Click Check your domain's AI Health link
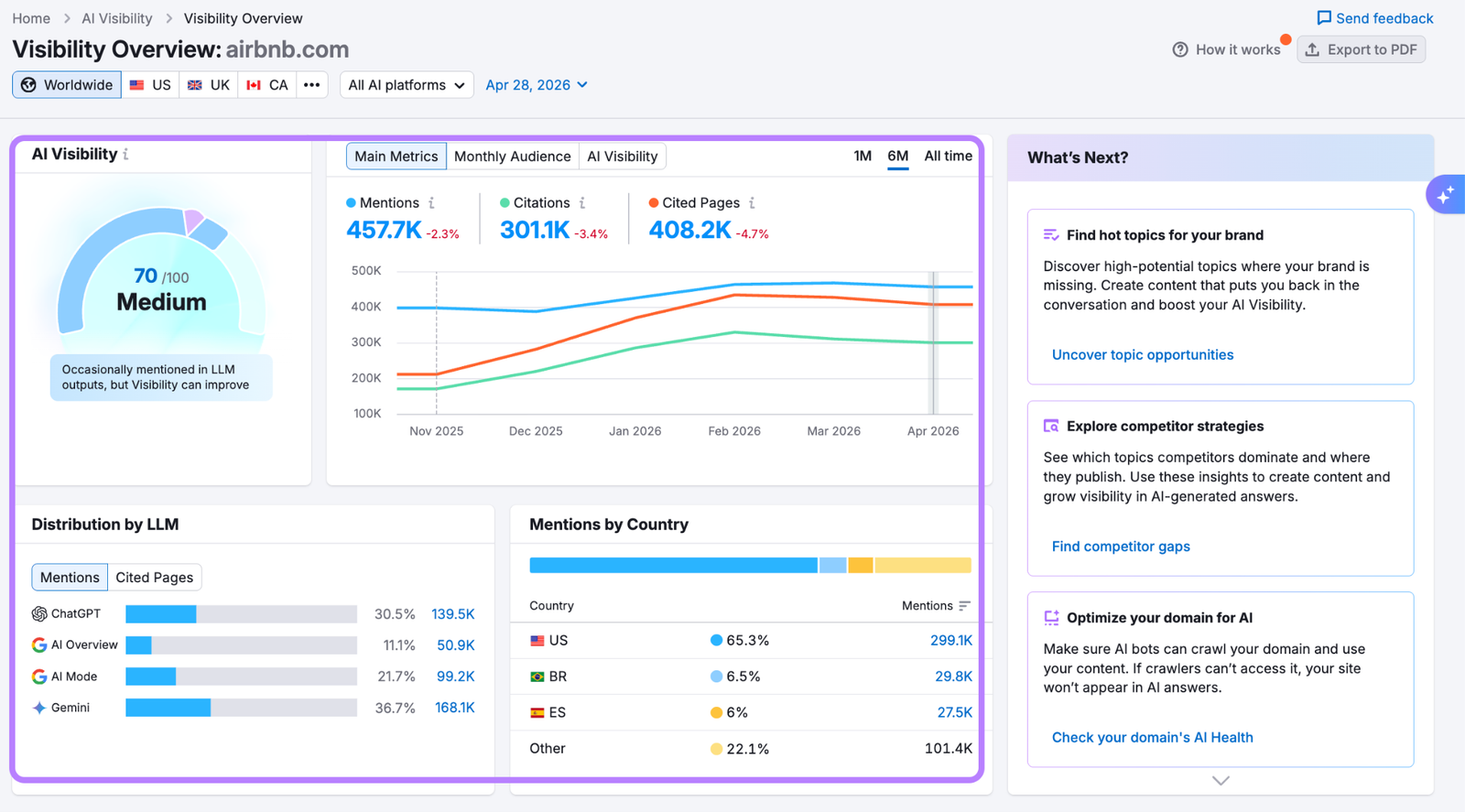 1153,738
